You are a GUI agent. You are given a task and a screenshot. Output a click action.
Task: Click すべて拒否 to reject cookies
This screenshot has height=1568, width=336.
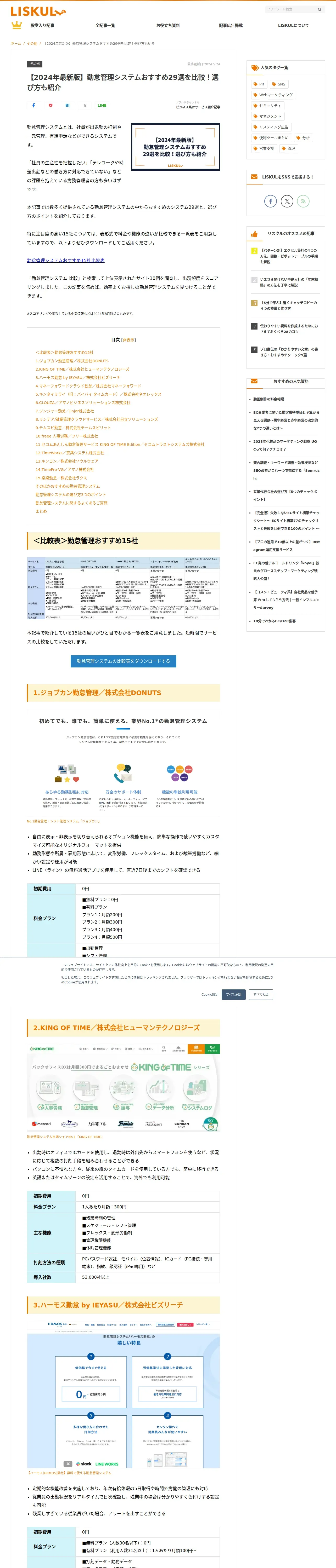(261, 995)
